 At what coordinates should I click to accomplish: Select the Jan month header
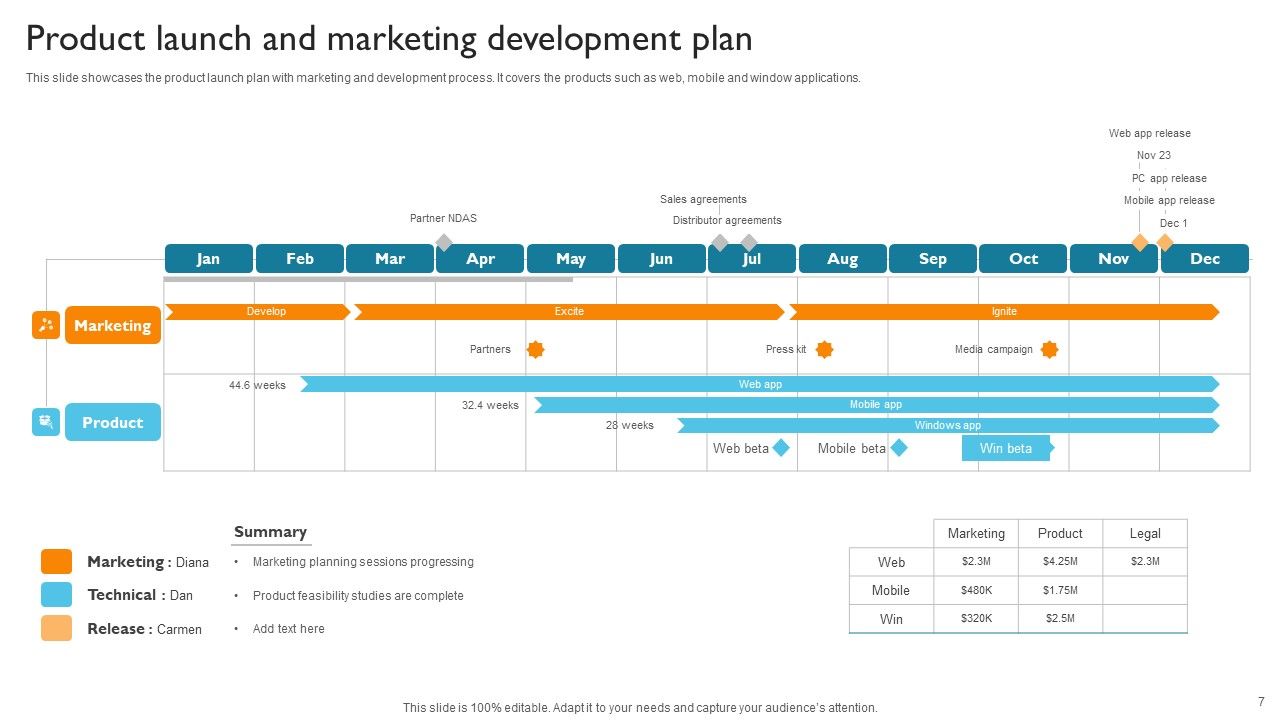click(x=208, y=258)
